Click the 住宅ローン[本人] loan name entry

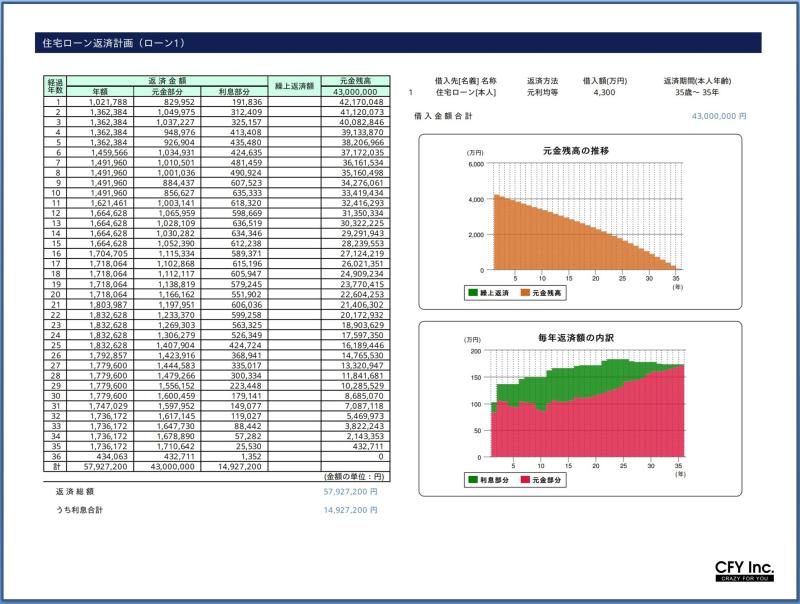pyautogui.click(x=466, y=93)
